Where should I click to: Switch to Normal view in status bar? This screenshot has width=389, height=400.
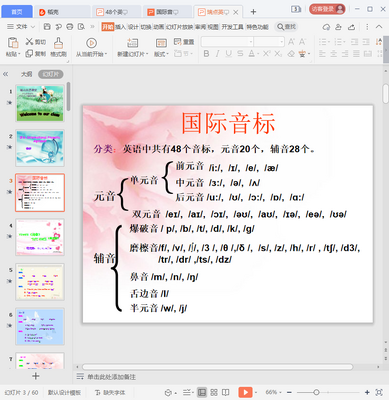[x=202, y=392]
